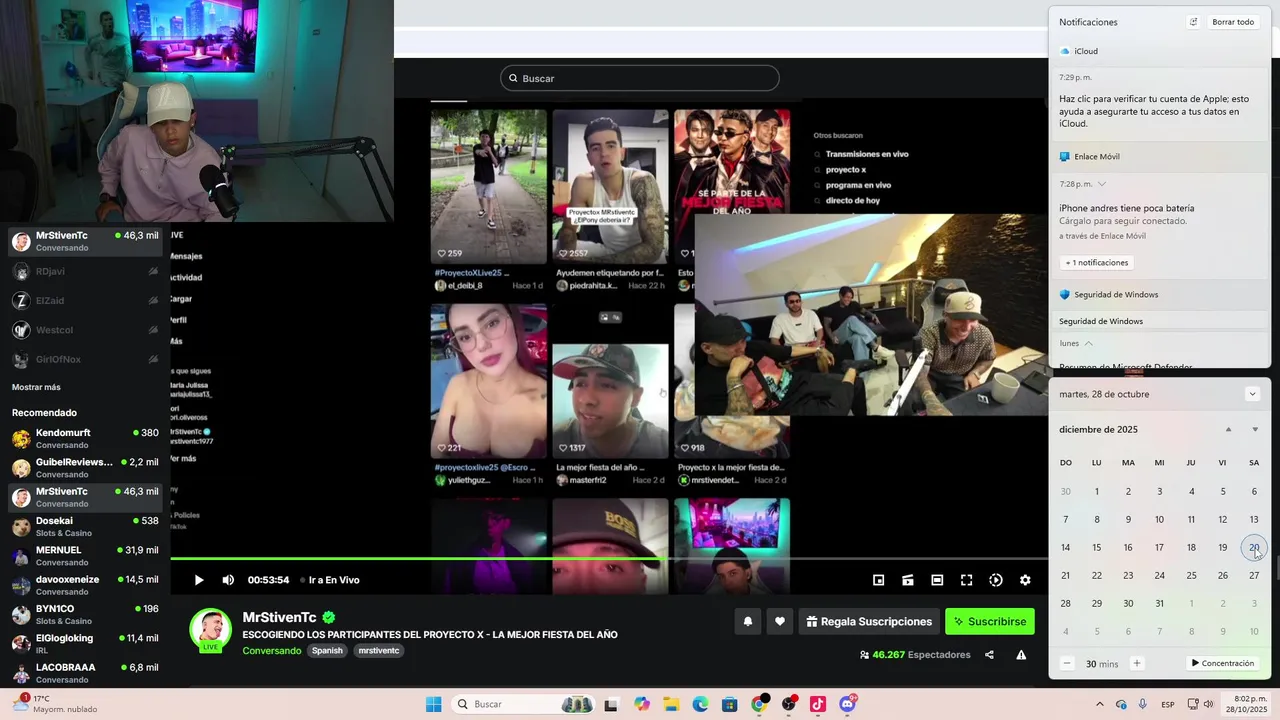The width and height of the screenshot is (1280, 720).
Task: Collapse the lunes notifications group chevron
Action: point(1088,343)
